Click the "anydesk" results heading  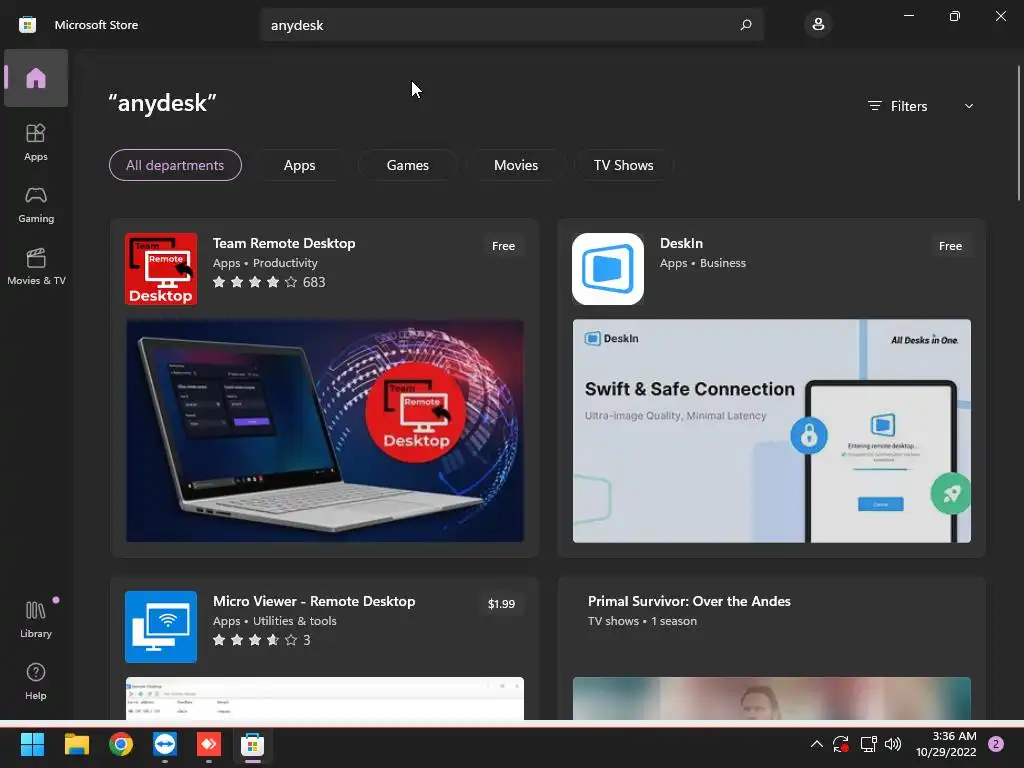(162, 103)
